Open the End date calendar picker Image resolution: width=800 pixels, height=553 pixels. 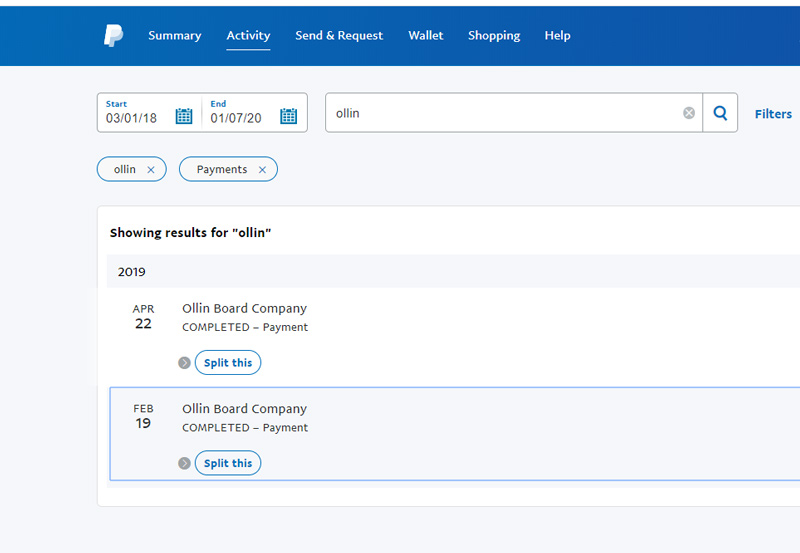point(288,116)
